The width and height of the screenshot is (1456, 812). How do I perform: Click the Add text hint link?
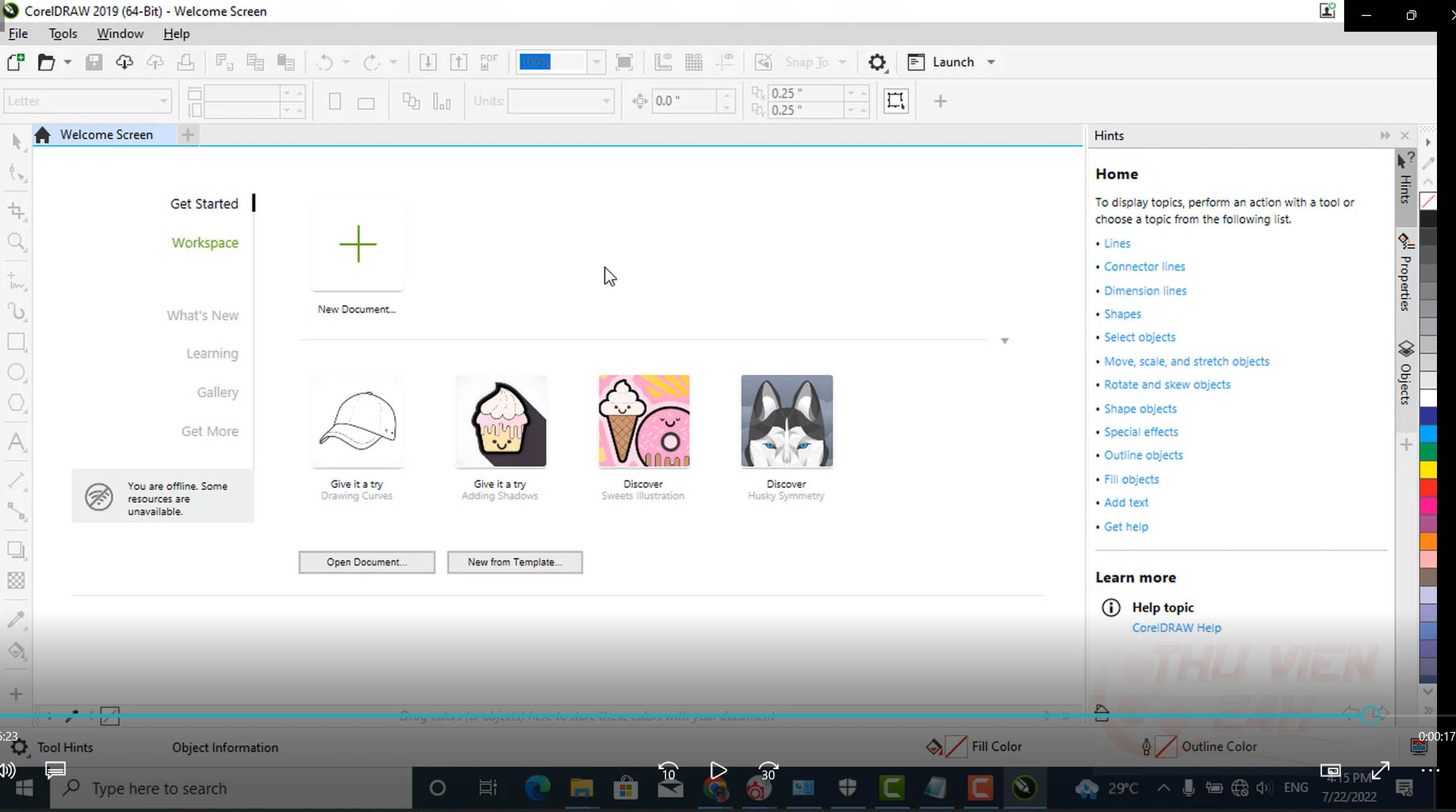[x=1126, y=503]
